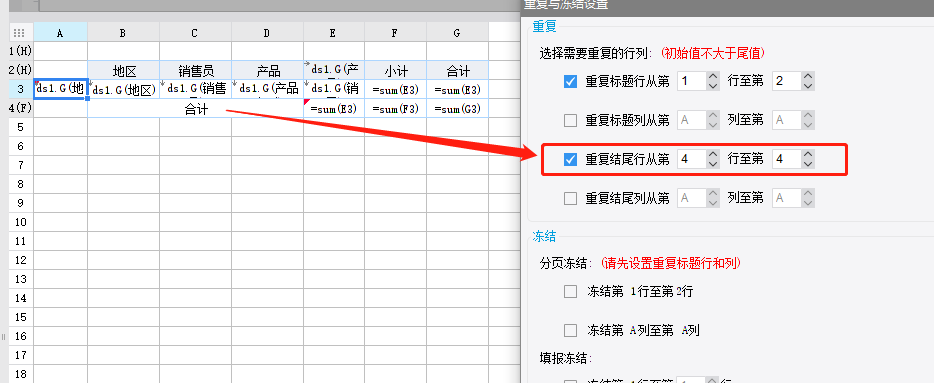934x383 pixels.
Task: Enable the 重复标题列从第 checkbox
Action: coord(571,120)
